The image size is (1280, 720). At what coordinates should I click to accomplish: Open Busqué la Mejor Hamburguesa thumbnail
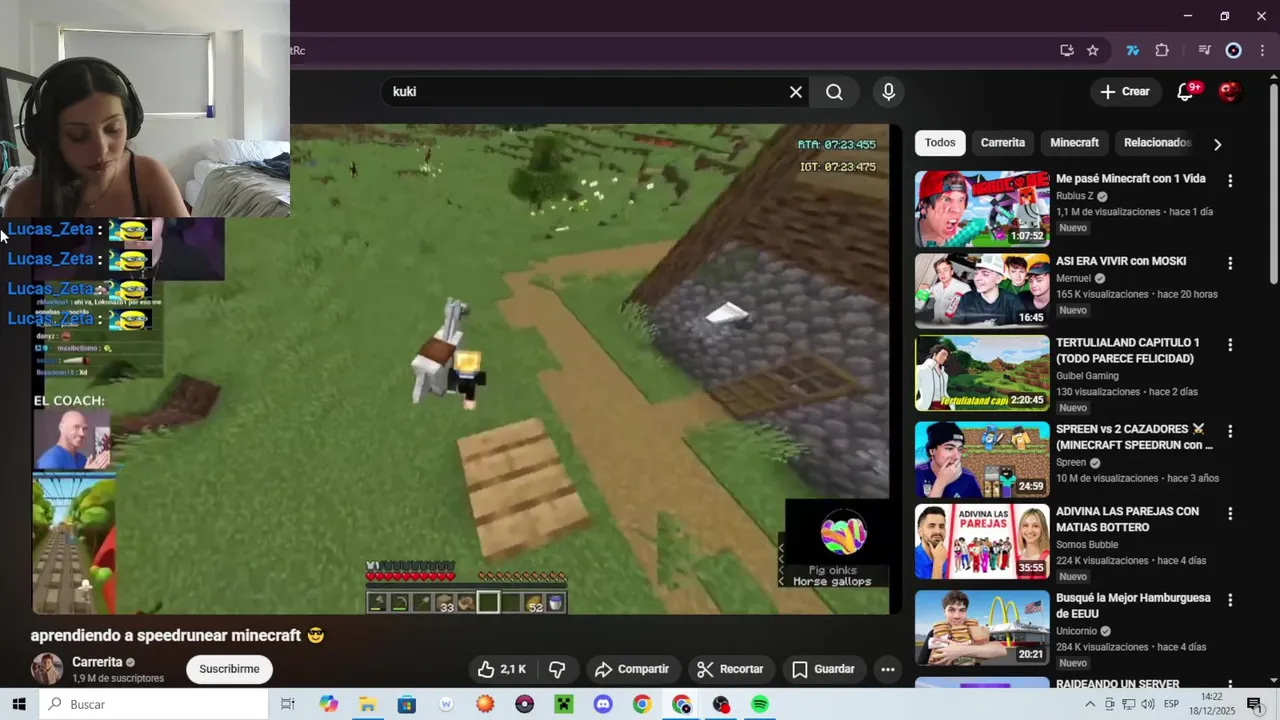982,627
